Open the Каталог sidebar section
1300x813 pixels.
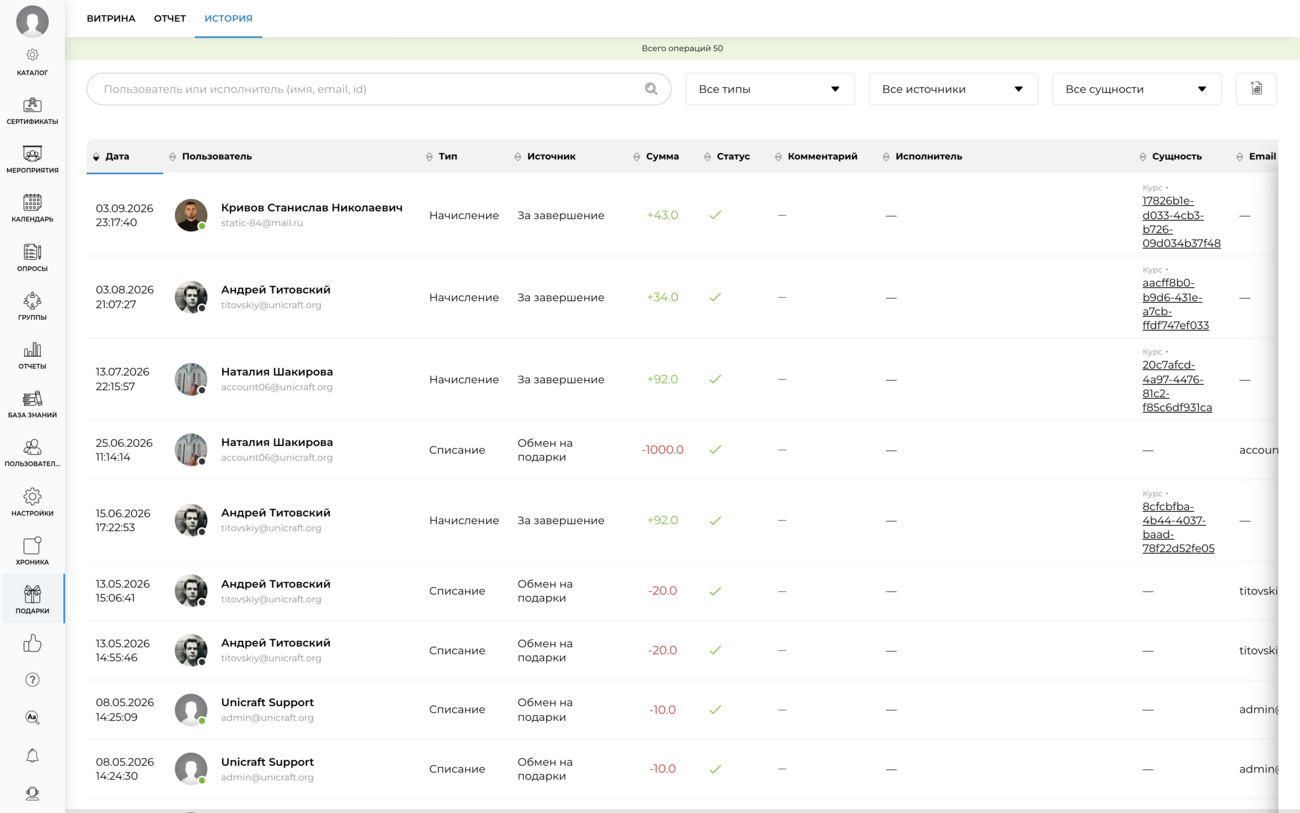pyautogui.click(x=32, y=61)
